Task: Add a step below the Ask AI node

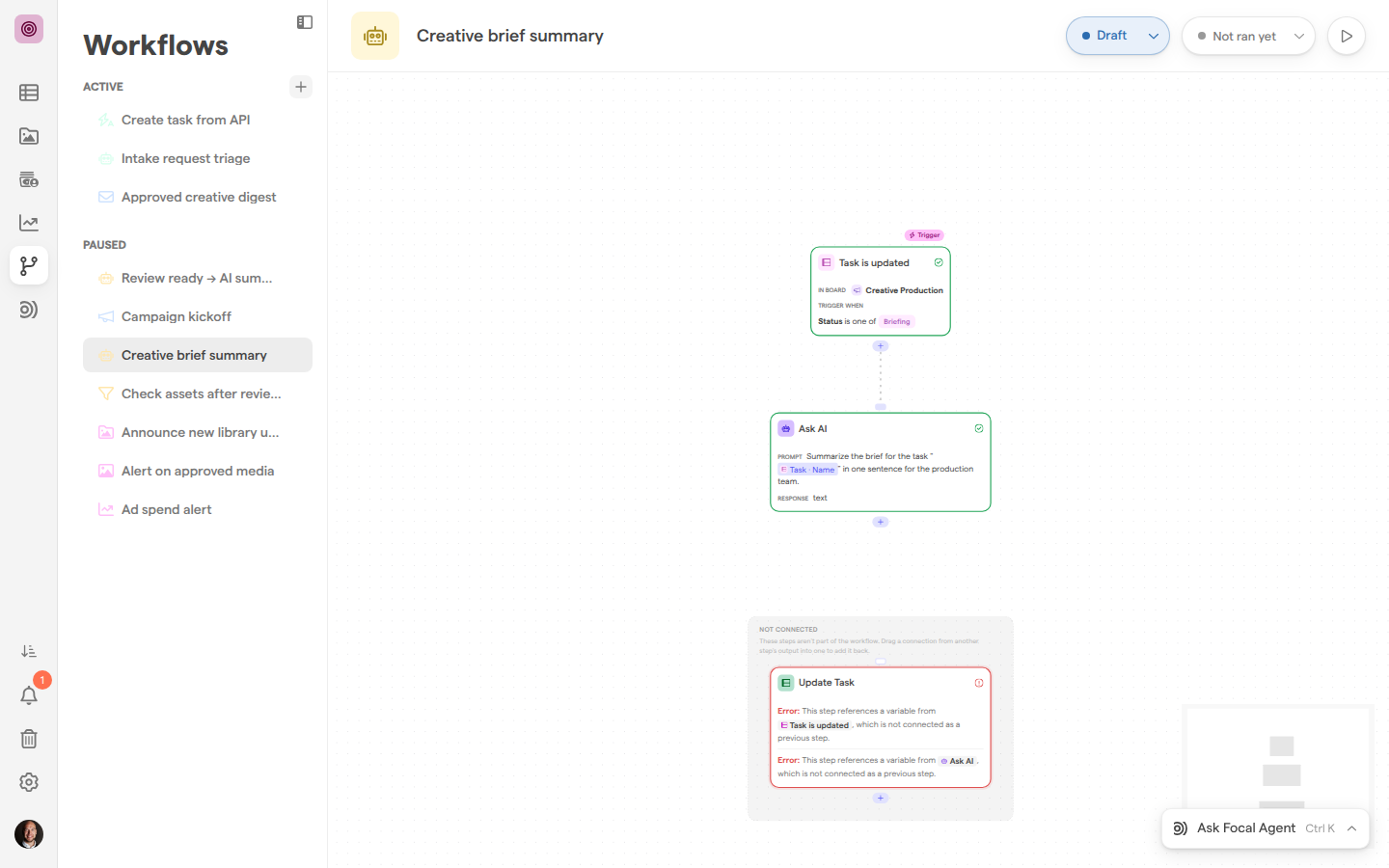Action: coord(881,522)
